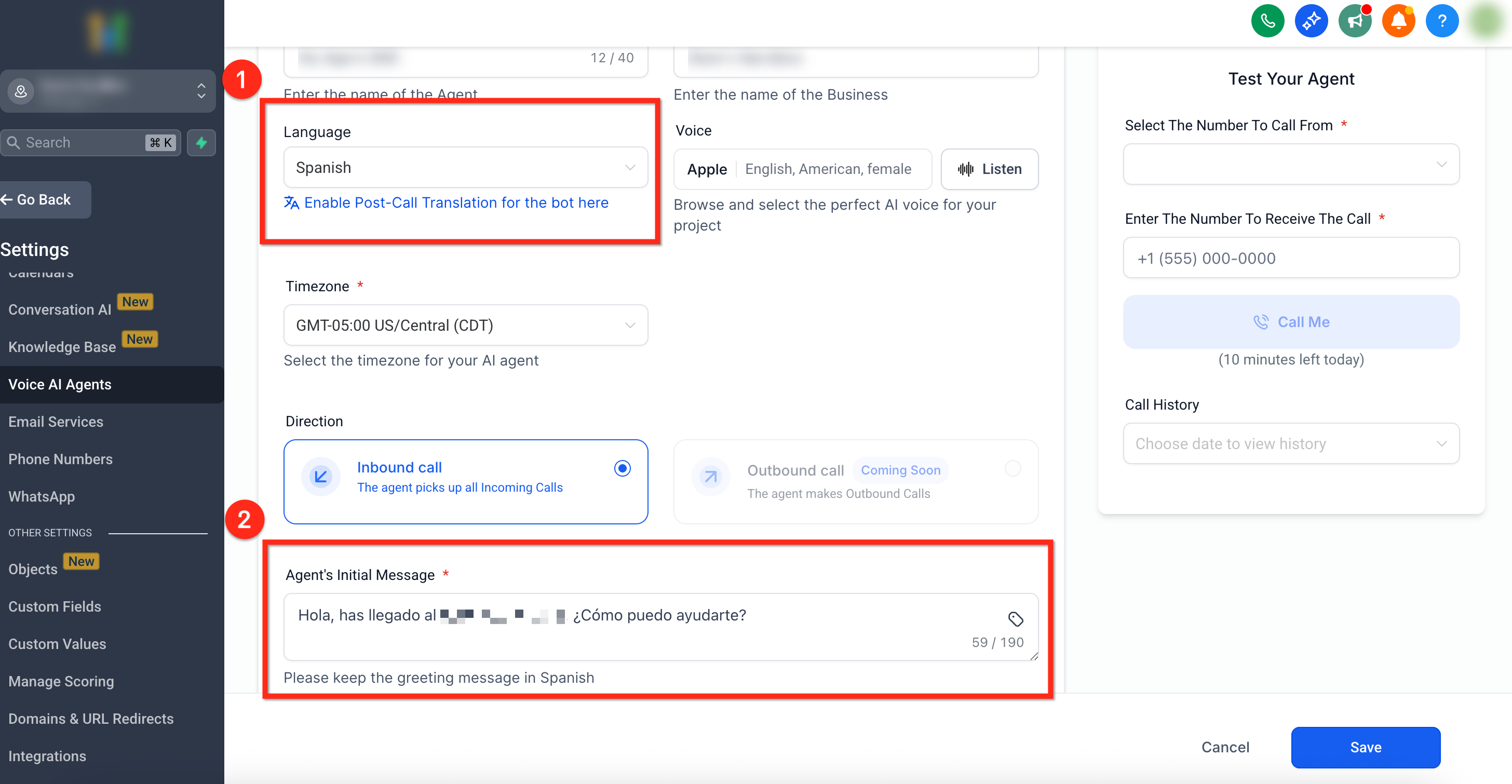Open the Language dropdown showing Spanish
1512x784 pixels.
pos(465,168)
